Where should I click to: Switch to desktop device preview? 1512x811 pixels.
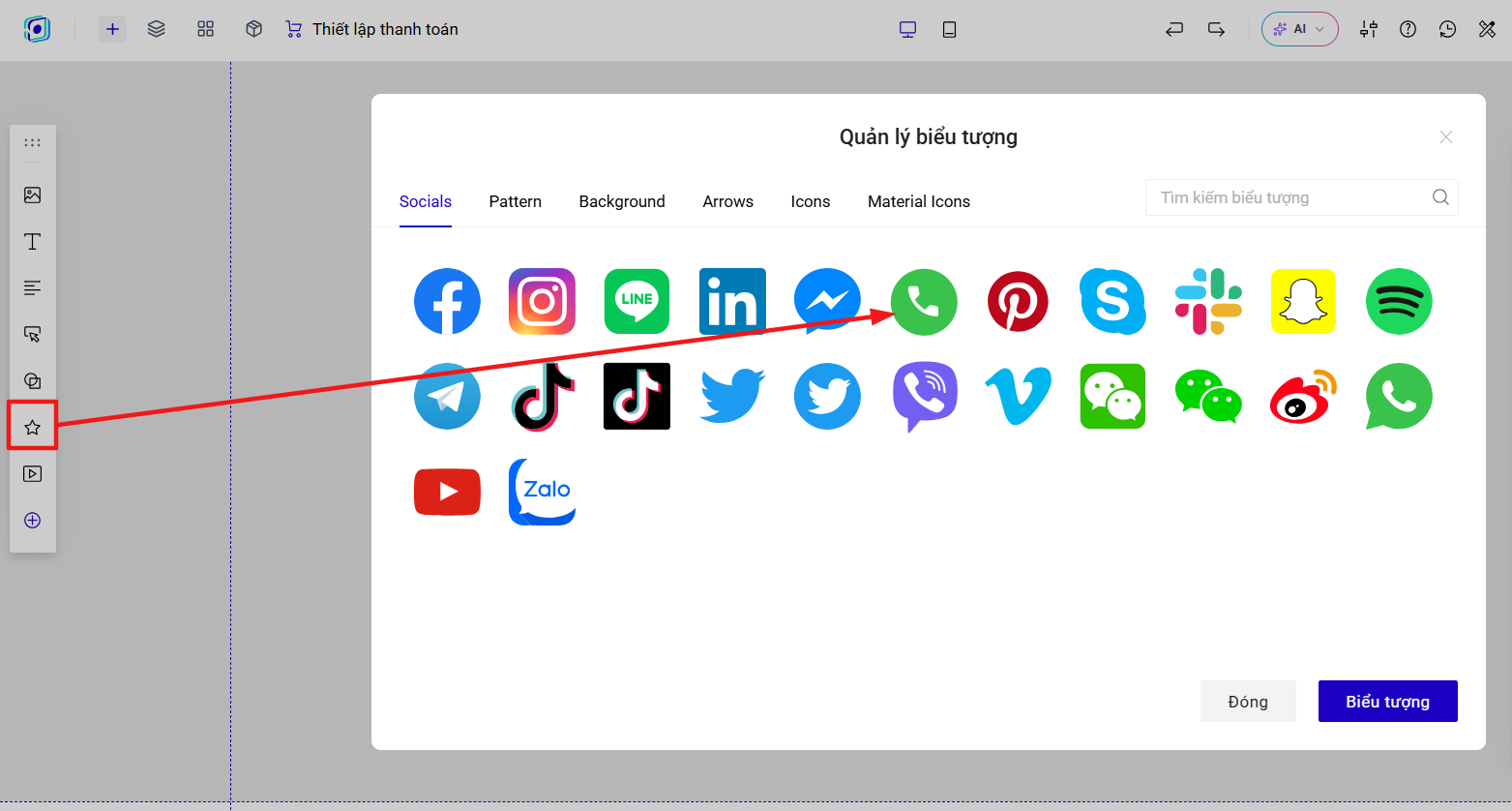[907, 29]
